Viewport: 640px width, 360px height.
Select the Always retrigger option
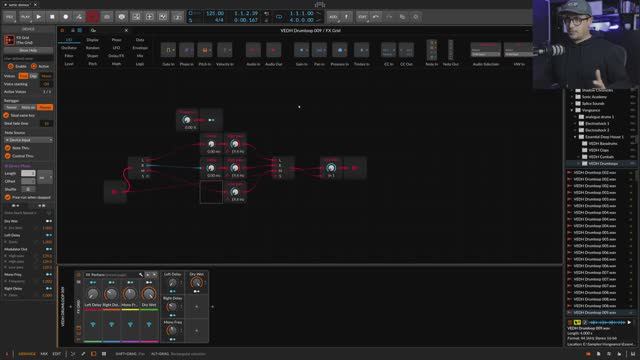[44, 107]
